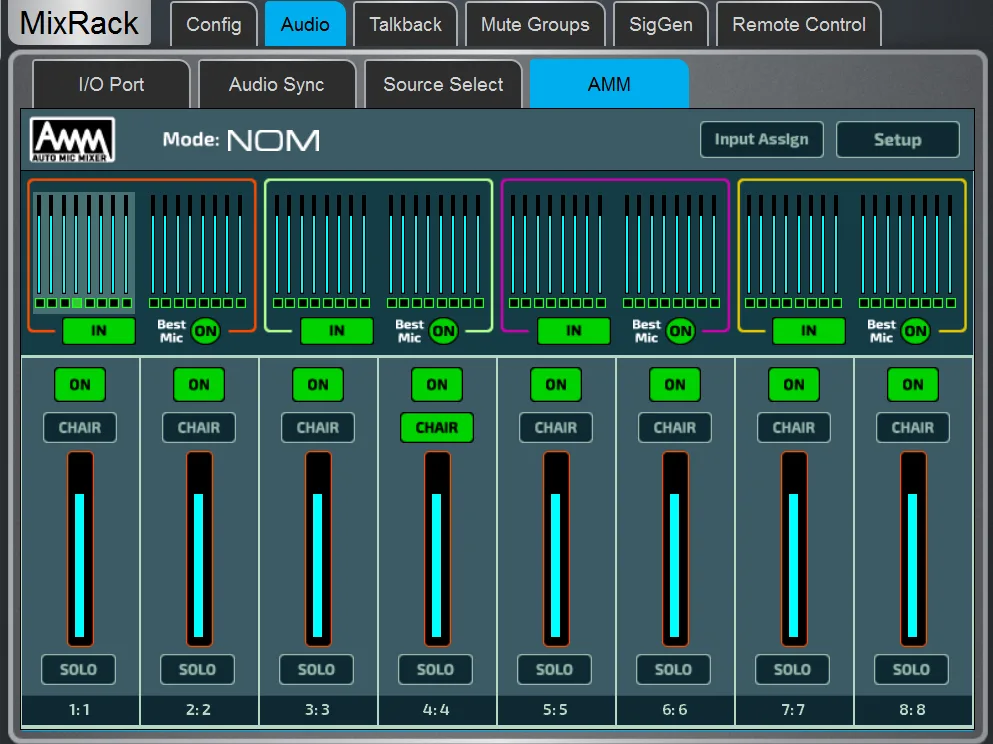
Task: Click the channel 8:8 priority slider
Action: coord(913,548)
